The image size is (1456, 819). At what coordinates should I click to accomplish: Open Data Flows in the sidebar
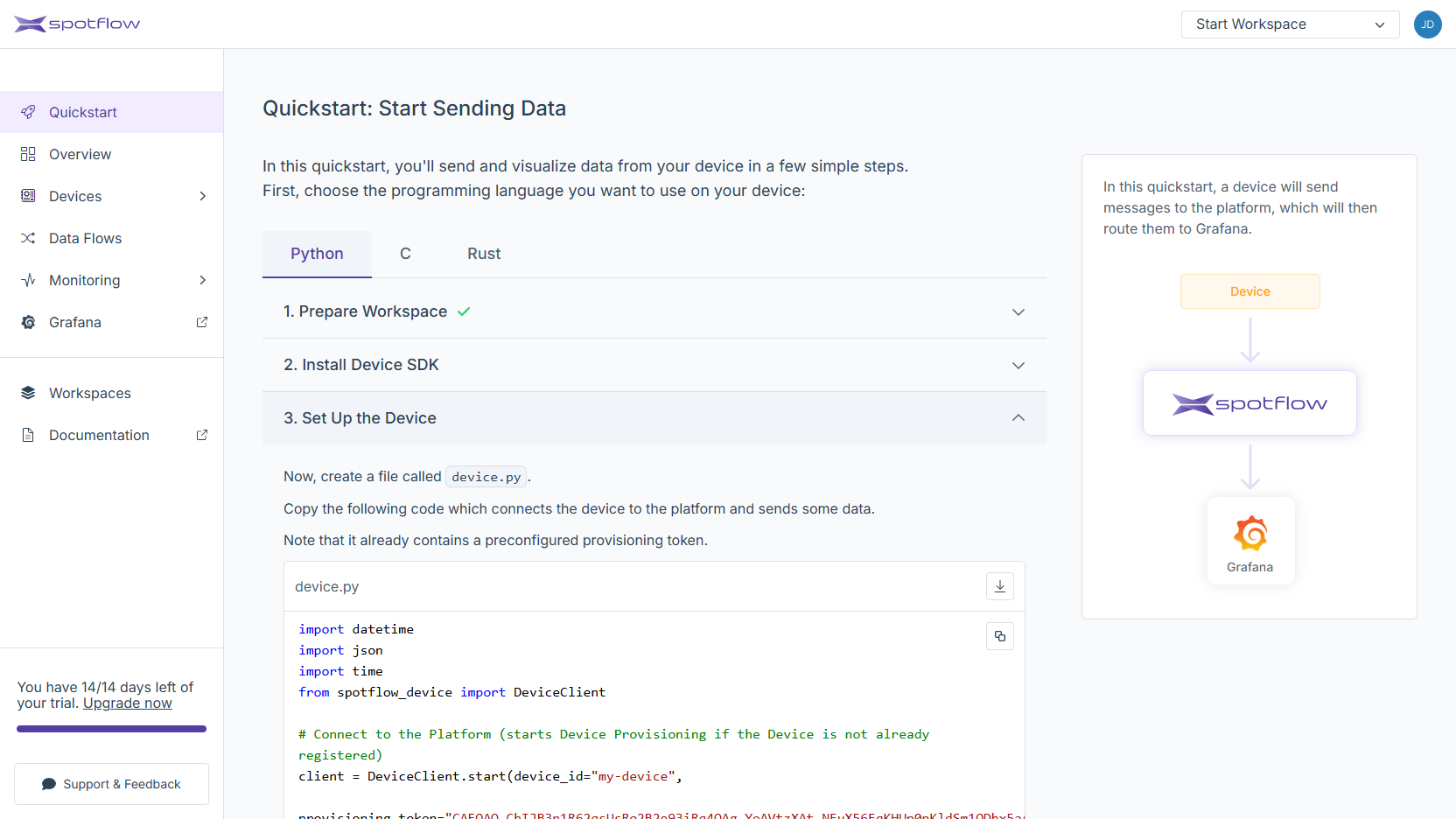pos(112,238)
